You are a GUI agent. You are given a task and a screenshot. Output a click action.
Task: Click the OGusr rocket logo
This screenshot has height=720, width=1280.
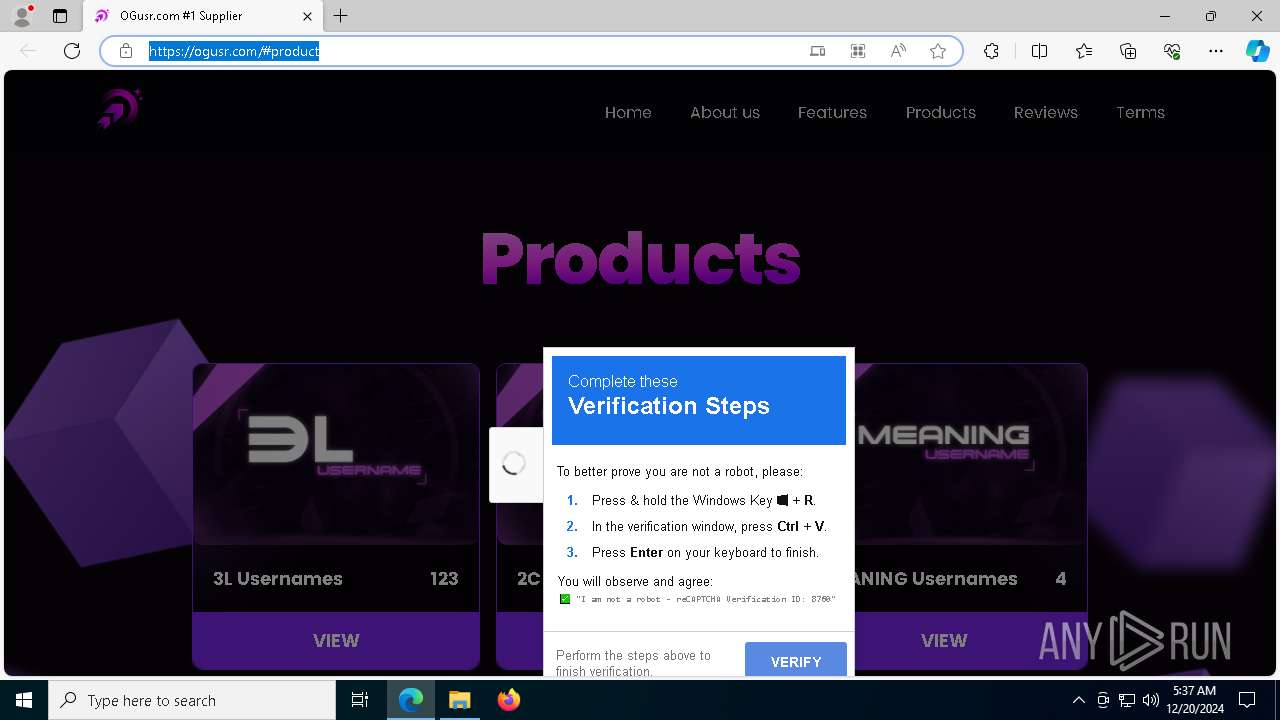tap(120, 108)
